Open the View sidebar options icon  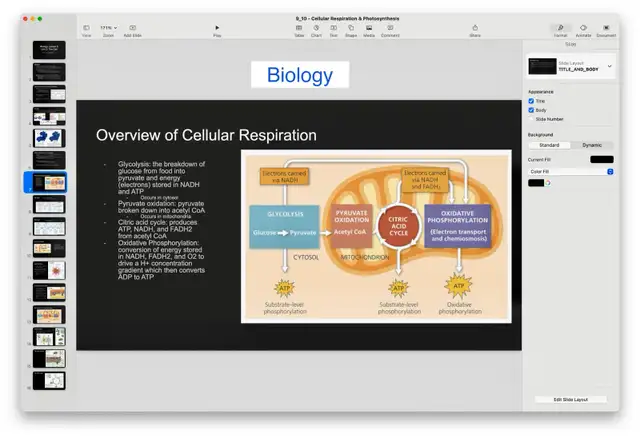(87, 28)
